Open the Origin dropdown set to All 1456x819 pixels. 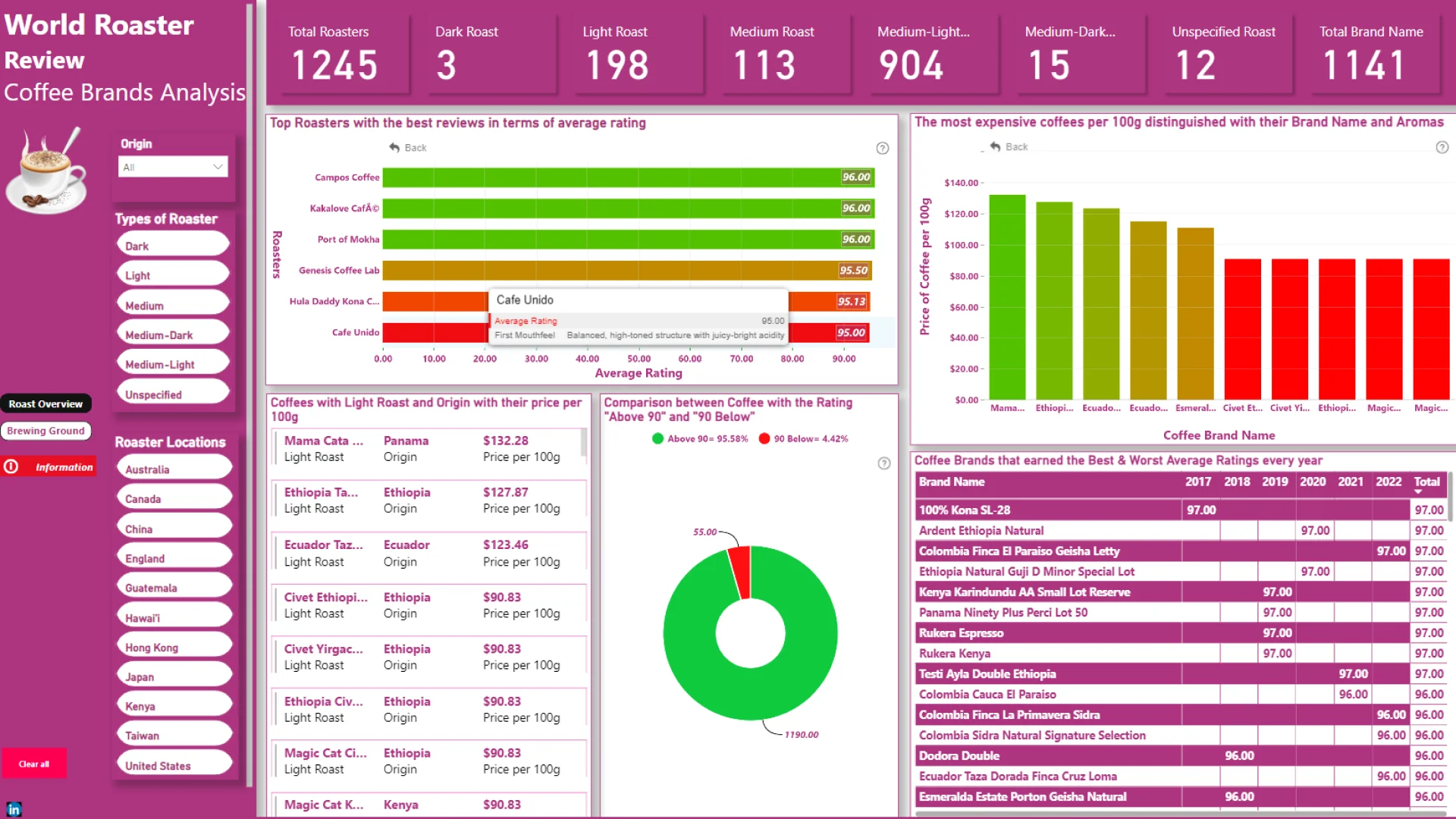173,167
